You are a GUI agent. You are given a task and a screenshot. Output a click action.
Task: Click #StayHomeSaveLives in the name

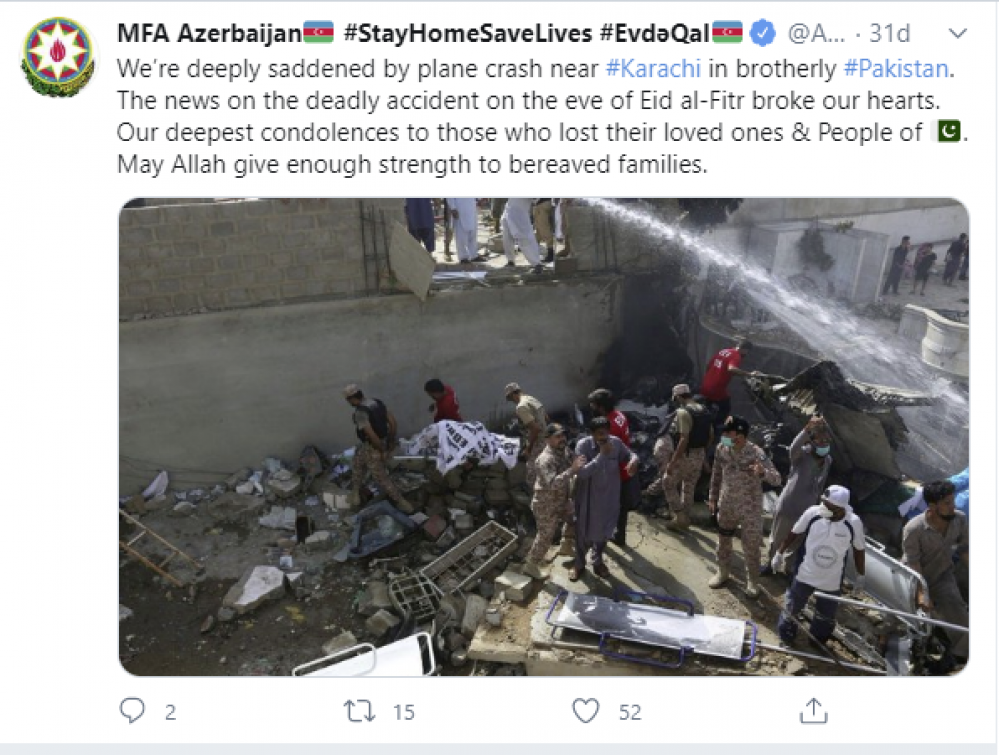tap(468, 33)
